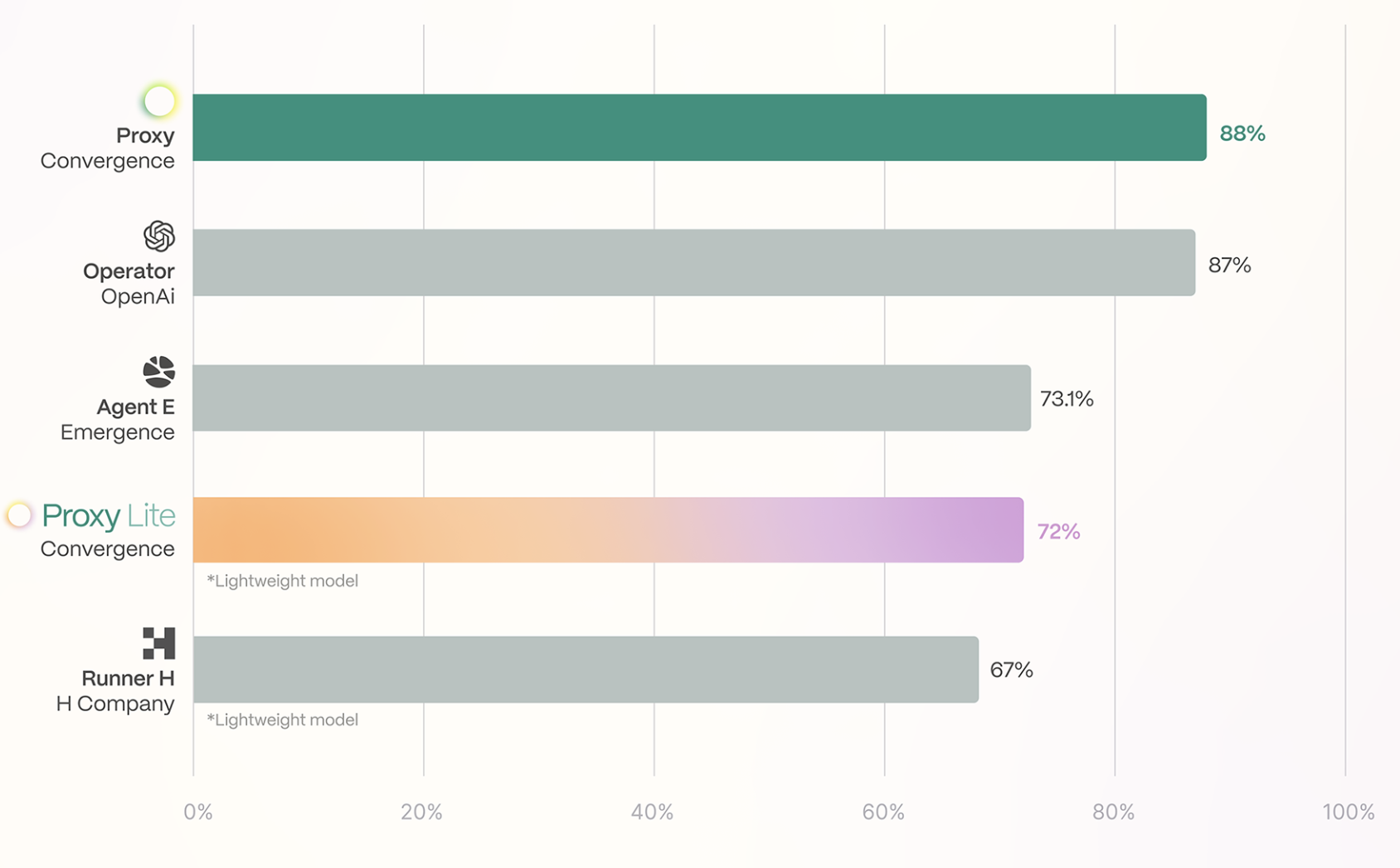Click the purple 72% label
Screen dimensions: 1400x868
(1058, 532)
